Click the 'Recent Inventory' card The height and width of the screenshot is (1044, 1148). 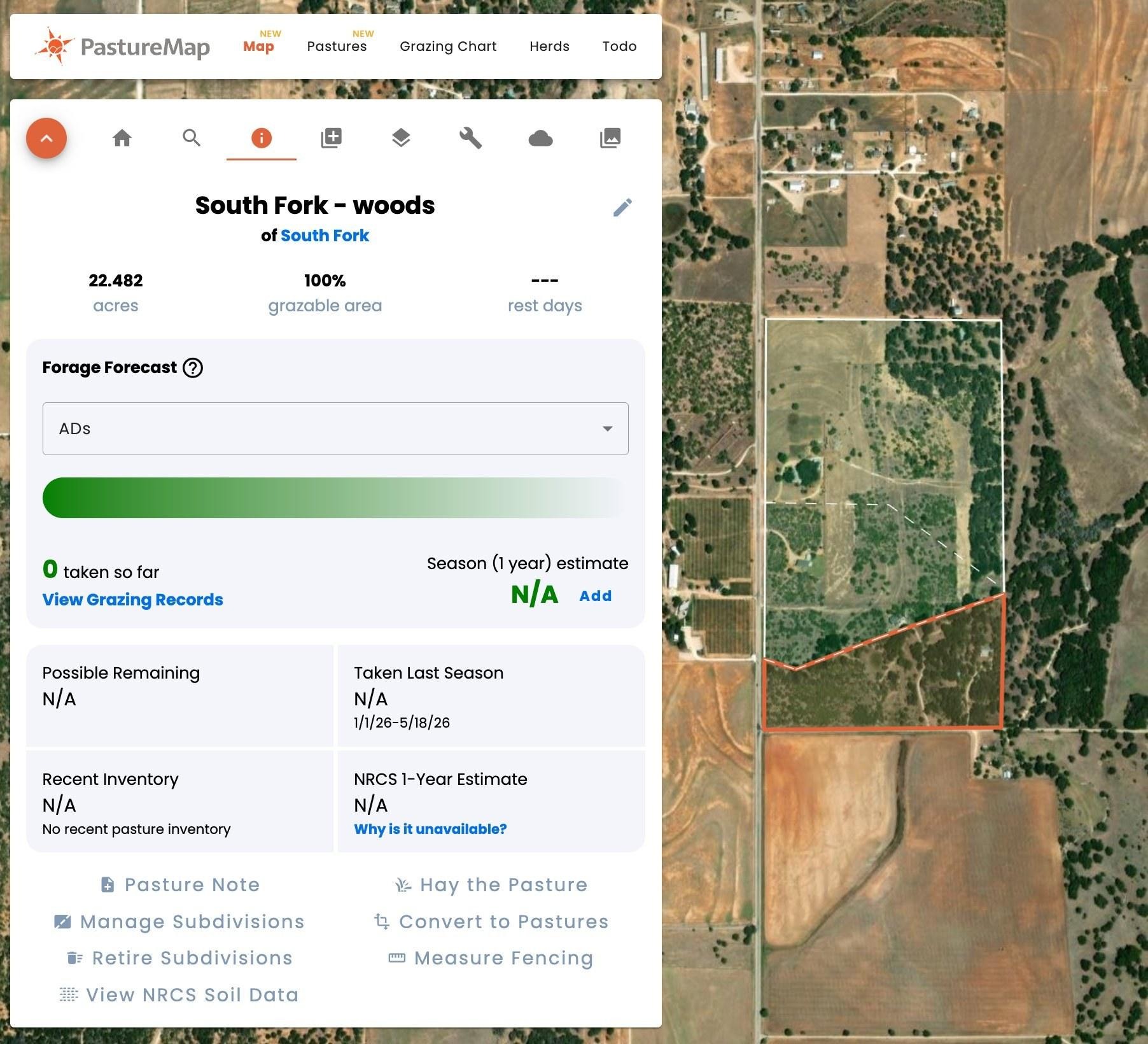(x=180, y=801)
